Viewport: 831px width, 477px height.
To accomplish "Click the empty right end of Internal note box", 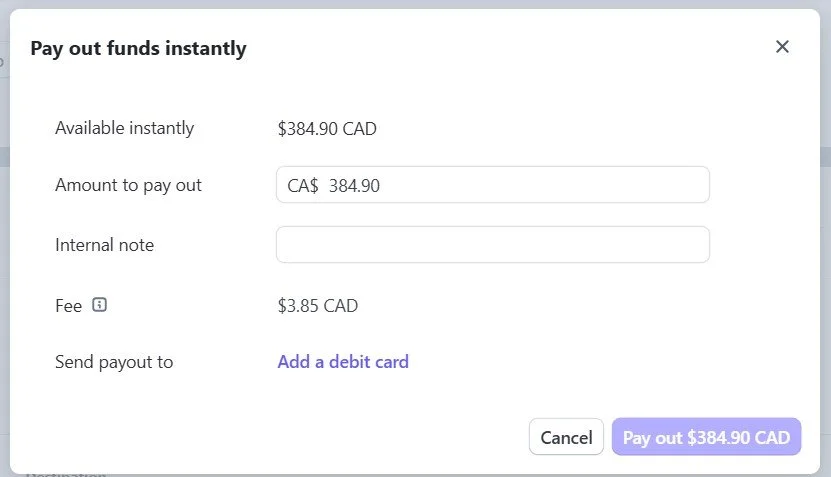I will pyautogui.click(x=680, y=245).
